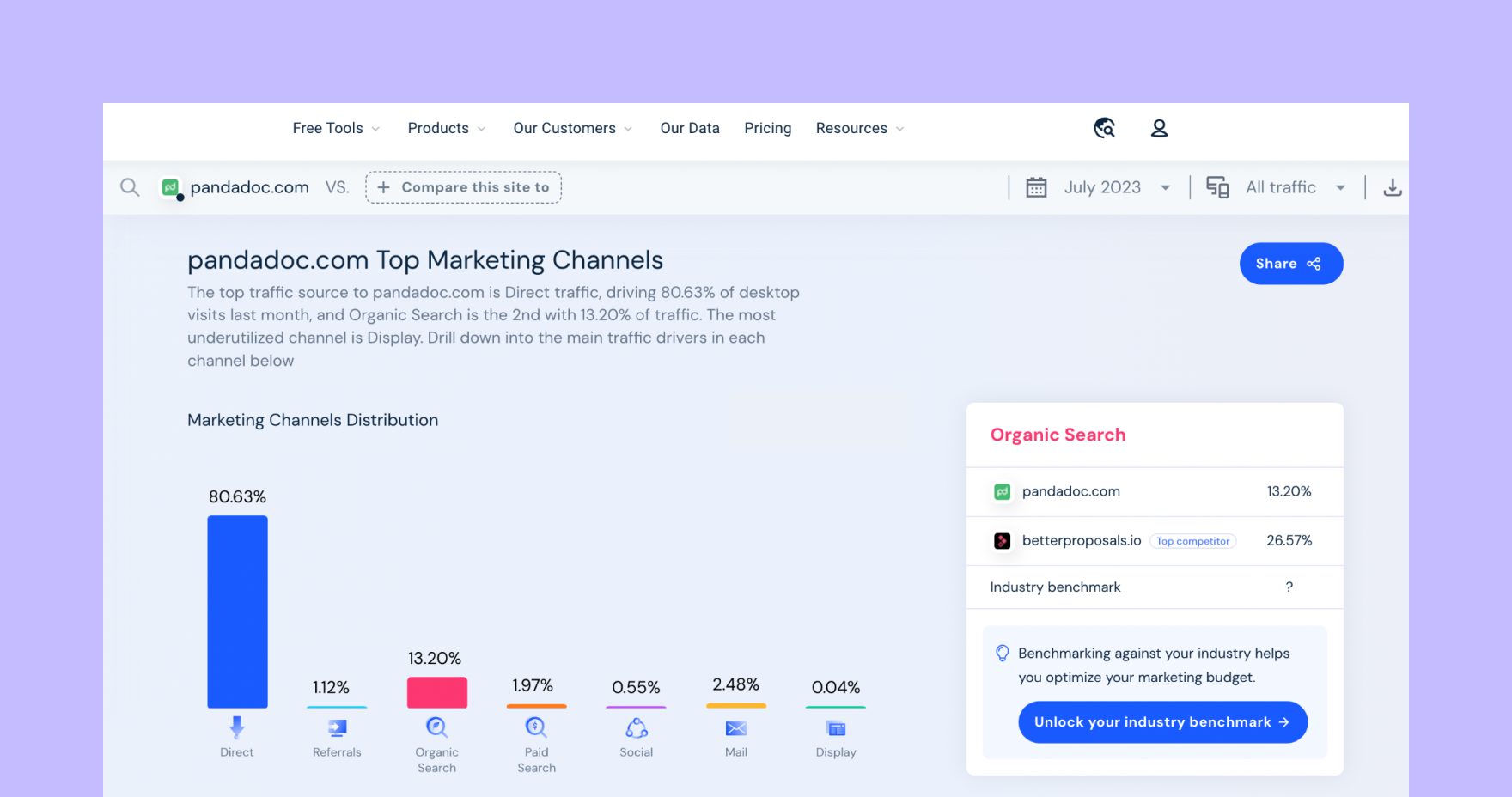Open the All traffic dropdown
Viewport: 1512px width, 797px height.
coord(1296,187)
